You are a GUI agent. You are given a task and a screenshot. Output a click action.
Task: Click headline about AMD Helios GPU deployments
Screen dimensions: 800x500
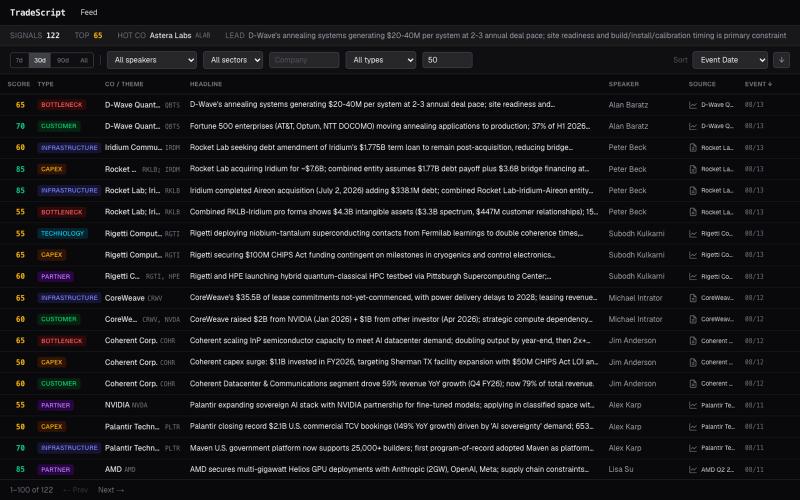click(x=389, y=469)
